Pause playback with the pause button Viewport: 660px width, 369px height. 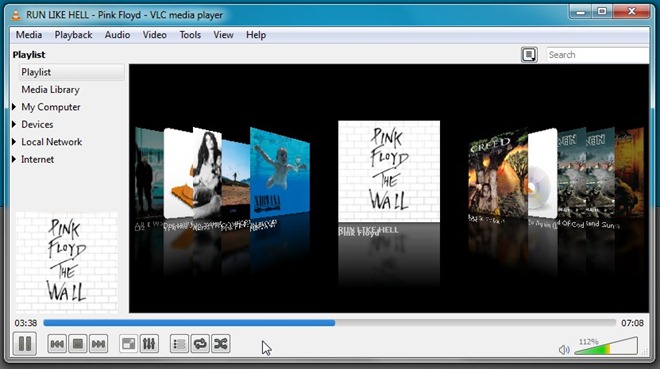[25, 344]
